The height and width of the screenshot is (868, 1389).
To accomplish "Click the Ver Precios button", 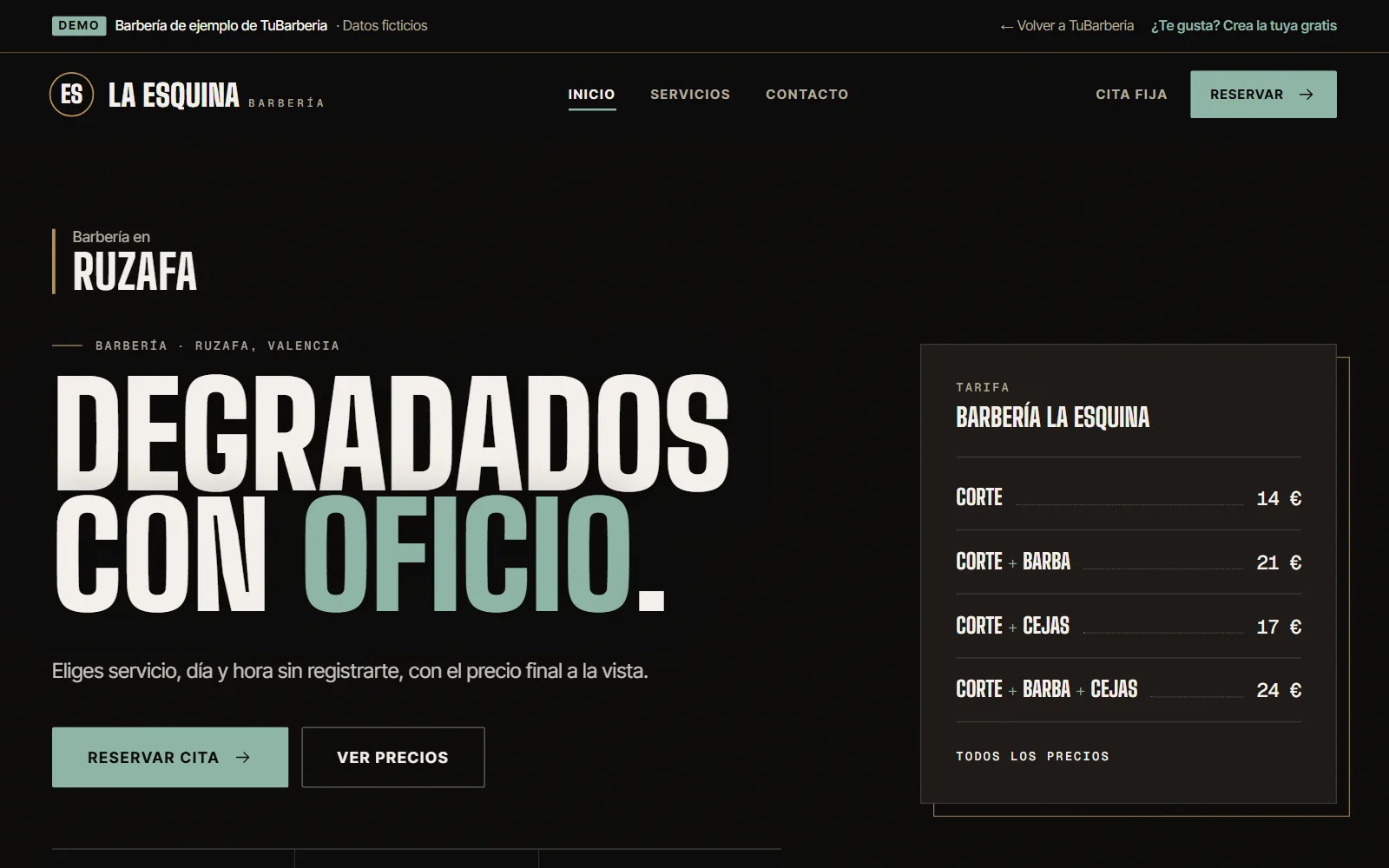I will pyautogui.click(x=392, y=757).
